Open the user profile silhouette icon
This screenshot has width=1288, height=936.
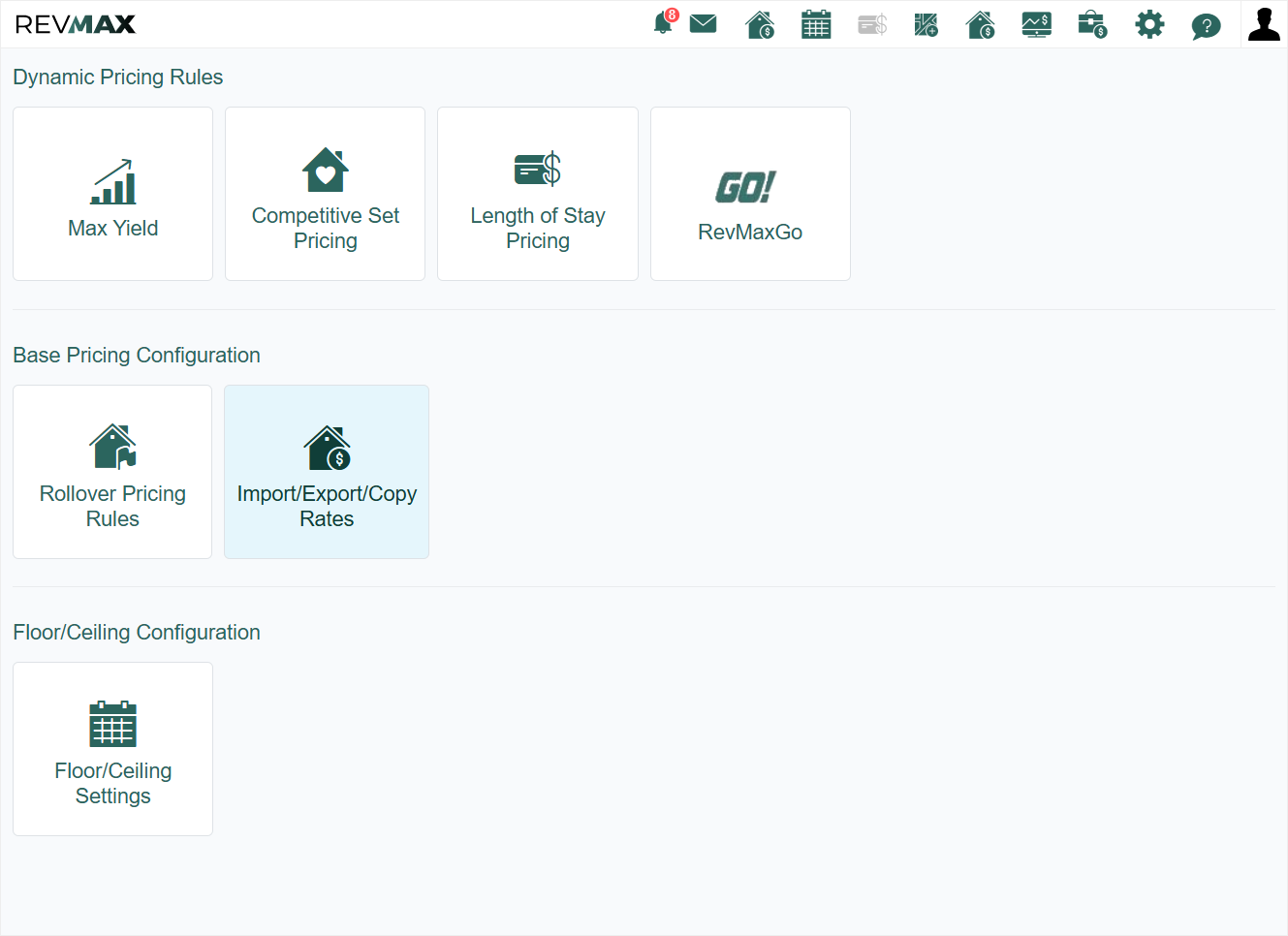pyautogui.click(x=1264, y=24)
